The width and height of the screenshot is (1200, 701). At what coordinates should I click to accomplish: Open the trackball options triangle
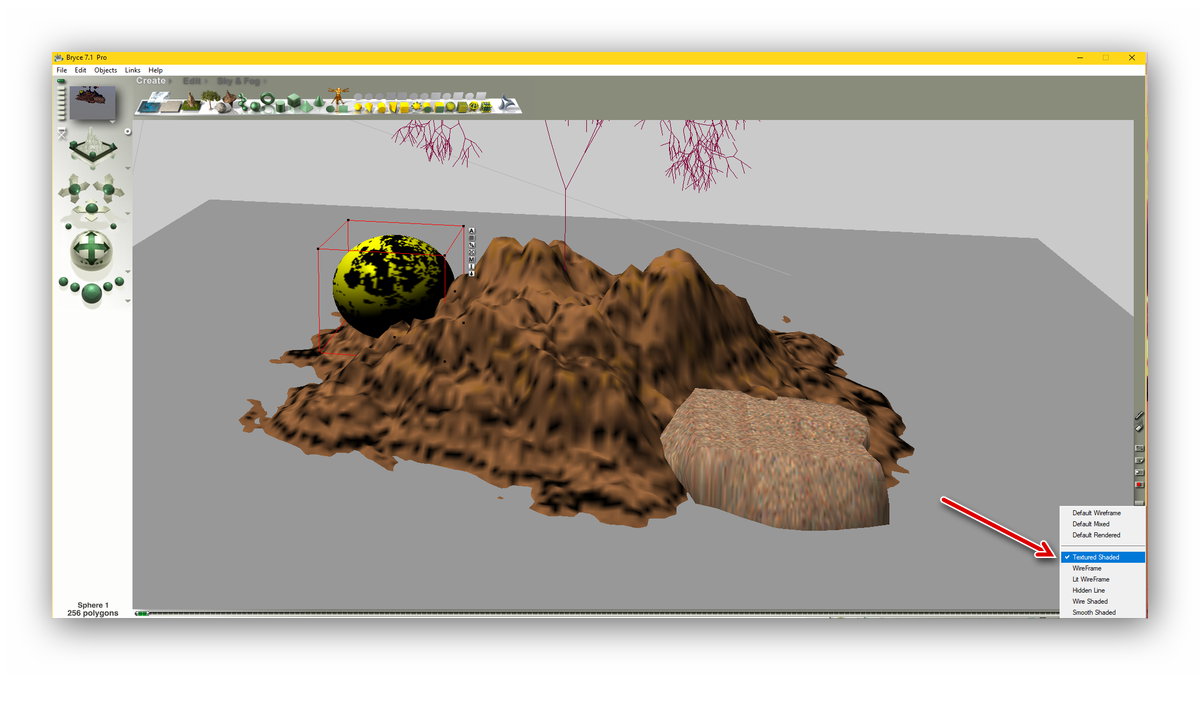coord(128,271)
